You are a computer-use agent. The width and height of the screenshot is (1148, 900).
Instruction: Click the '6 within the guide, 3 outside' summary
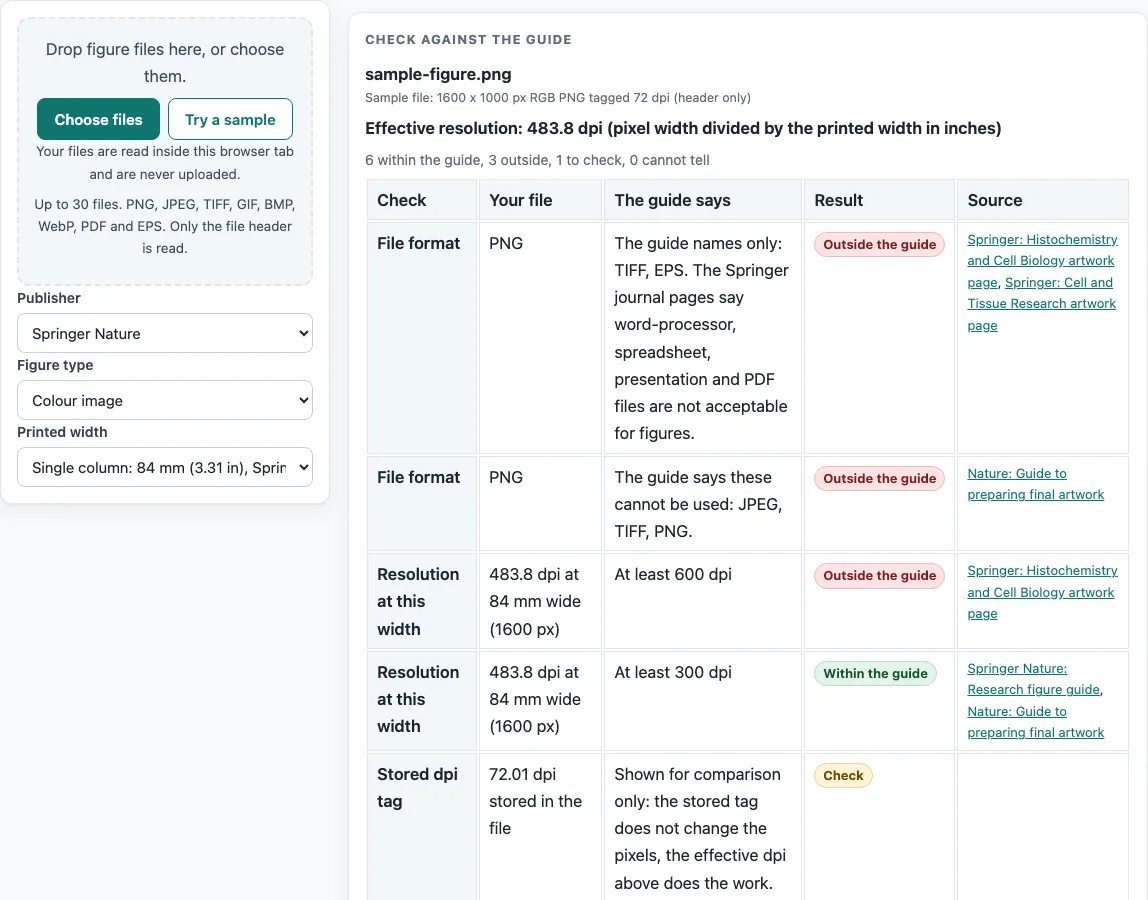537,160
